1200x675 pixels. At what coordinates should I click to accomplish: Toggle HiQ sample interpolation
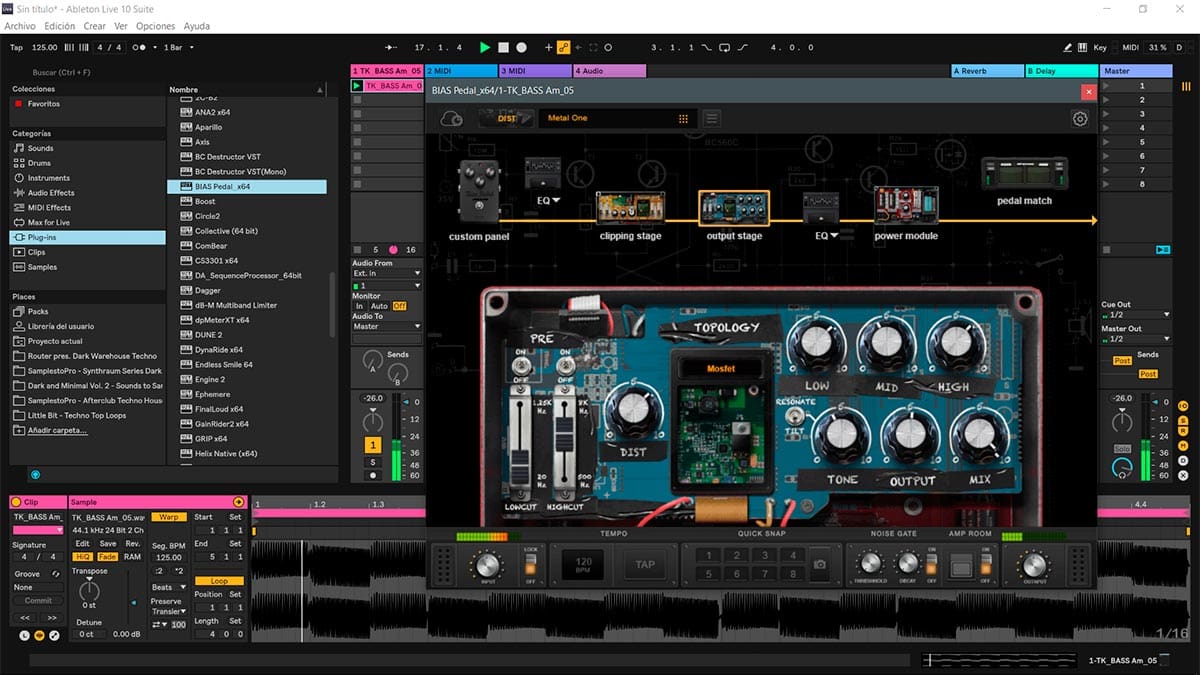[x=83, y=557]
